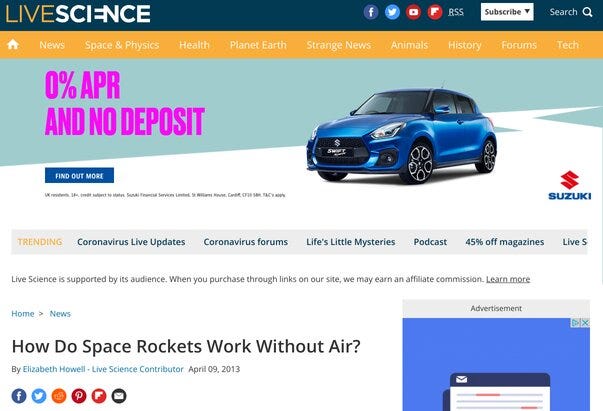Select the Planet Earth menu item

(258, 45)
